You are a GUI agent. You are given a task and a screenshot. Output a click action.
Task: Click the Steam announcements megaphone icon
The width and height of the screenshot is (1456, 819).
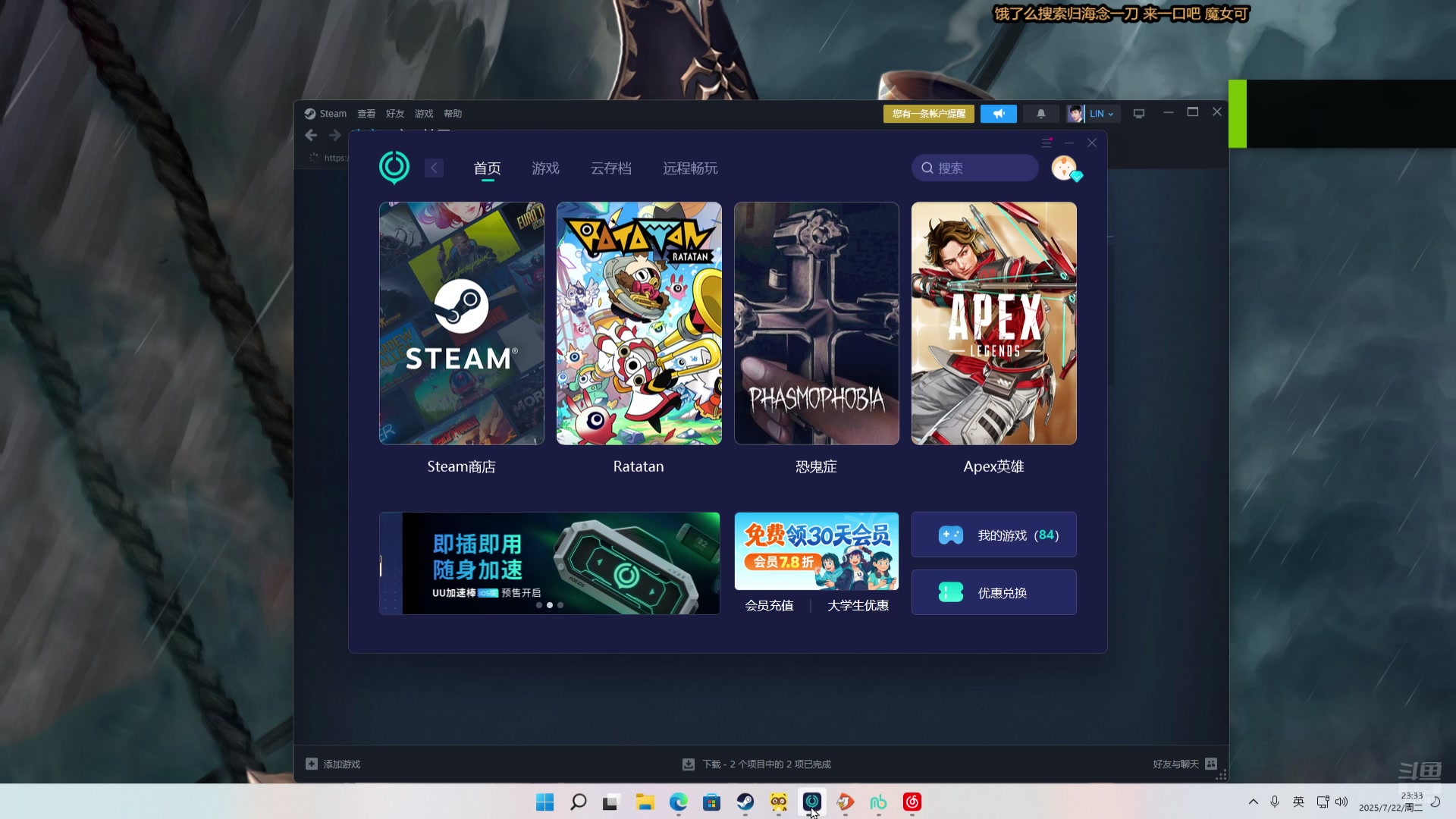(999, 114)
